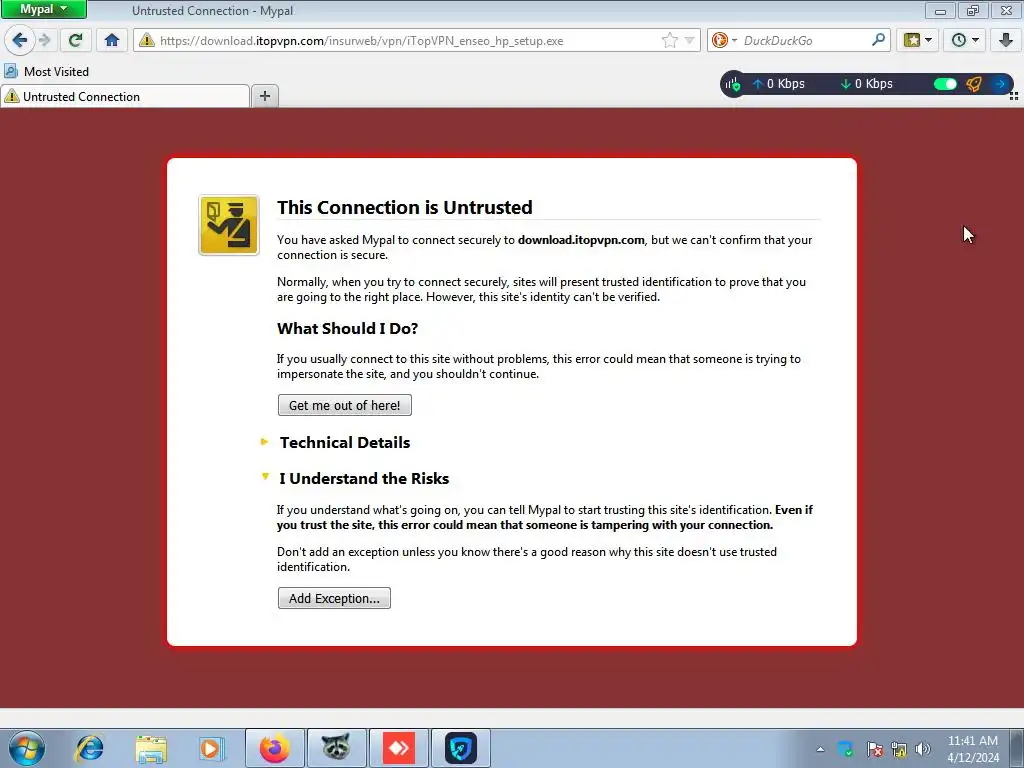Open the URL history dropdown arrow
Image resolution: width=1024 pixels, height=768 pixels.
pos(689,40)
